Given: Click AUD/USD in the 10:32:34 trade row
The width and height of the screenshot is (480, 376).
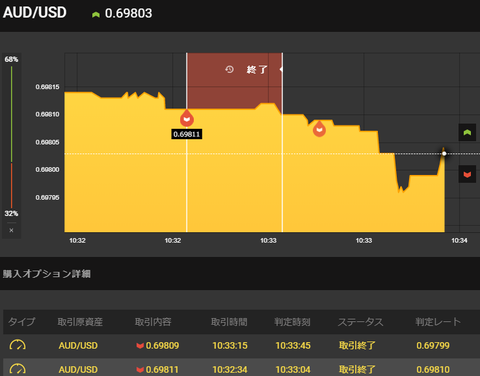Looking at the screenshot, I should click(x=78, y=370).
